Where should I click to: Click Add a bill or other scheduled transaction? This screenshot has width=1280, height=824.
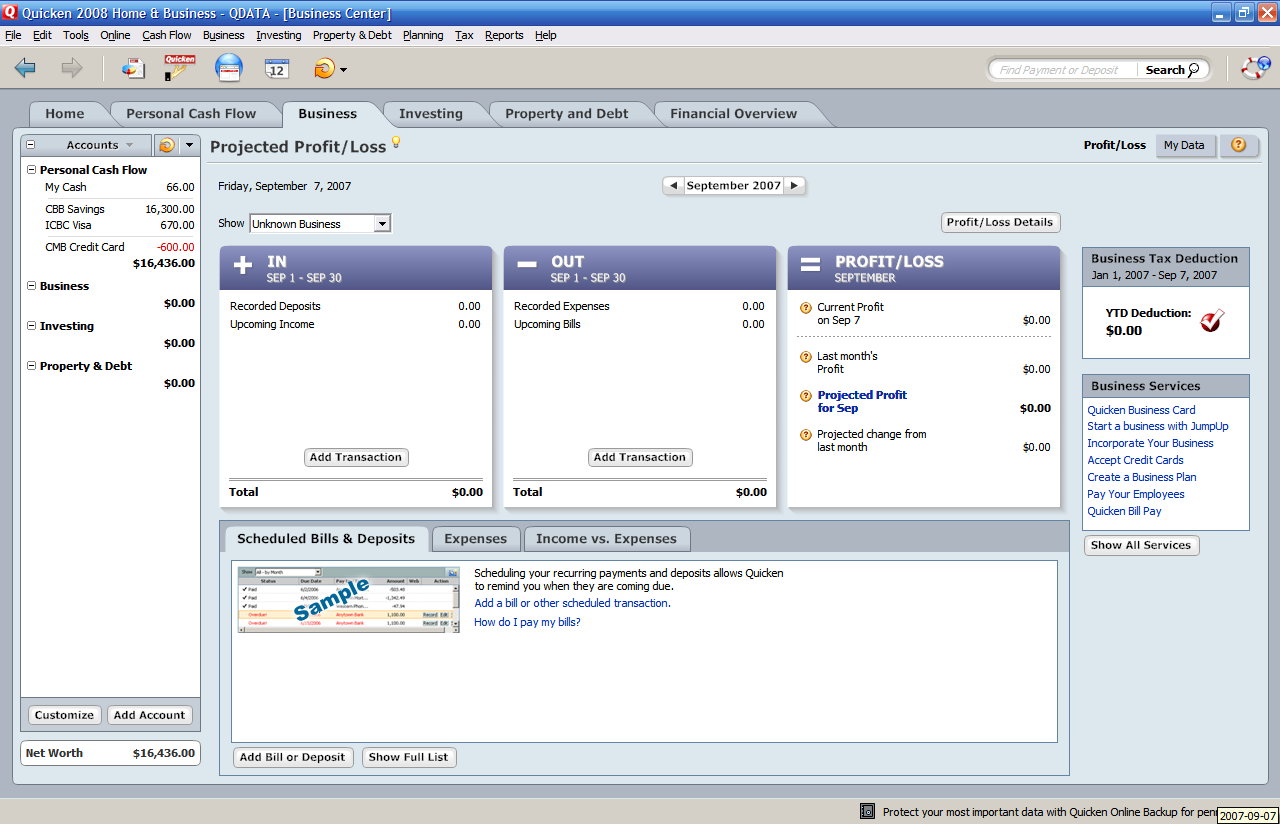[572, 603]
